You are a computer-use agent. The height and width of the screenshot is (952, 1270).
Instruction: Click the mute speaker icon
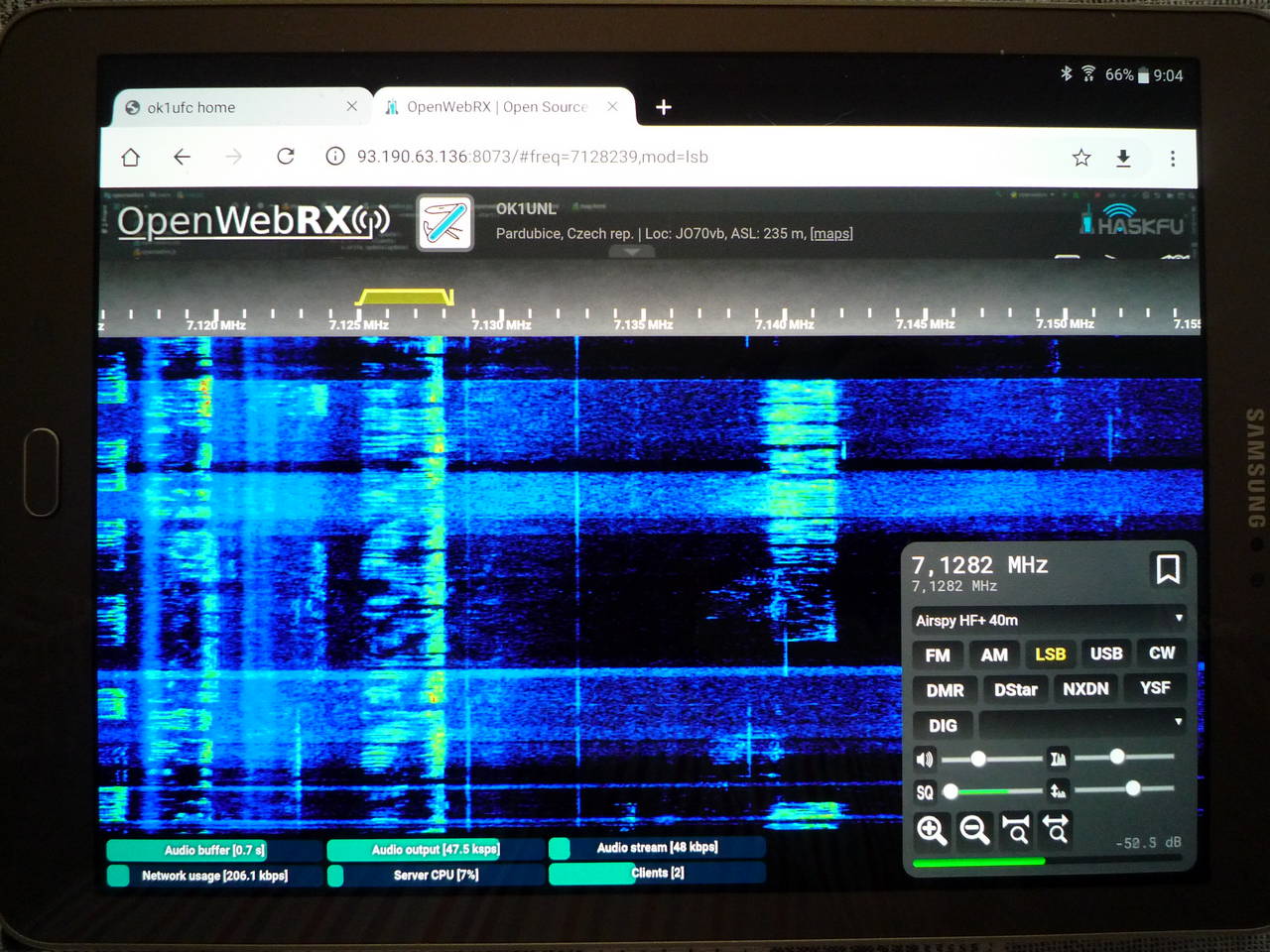[925, 760]
